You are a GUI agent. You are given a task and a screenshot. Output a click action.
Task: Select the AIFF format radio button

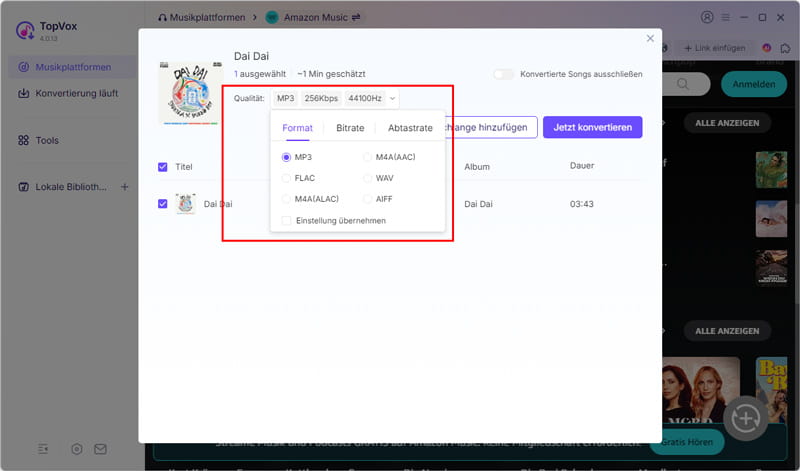(367, 199)
